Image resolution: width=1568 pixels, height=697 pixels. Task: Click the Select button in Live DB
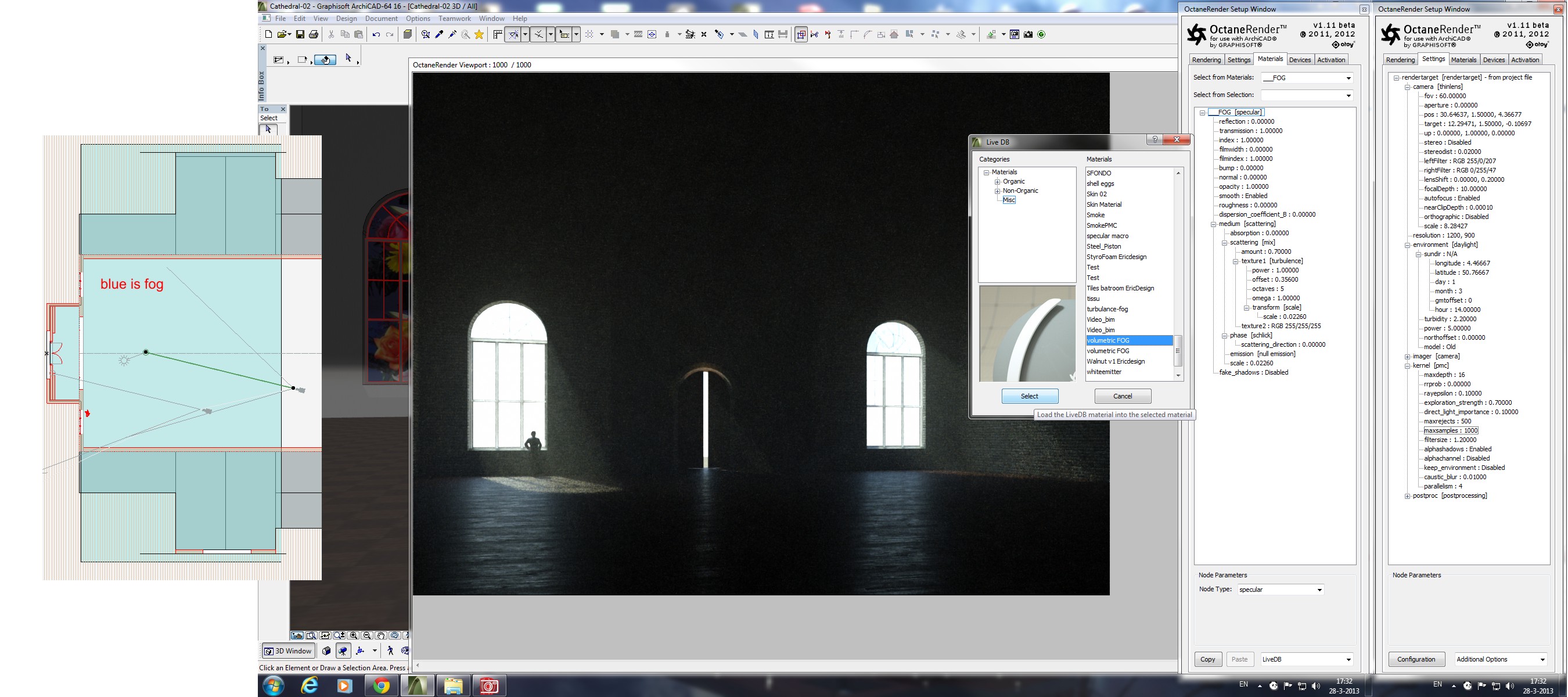click(x=1029, y=396)
